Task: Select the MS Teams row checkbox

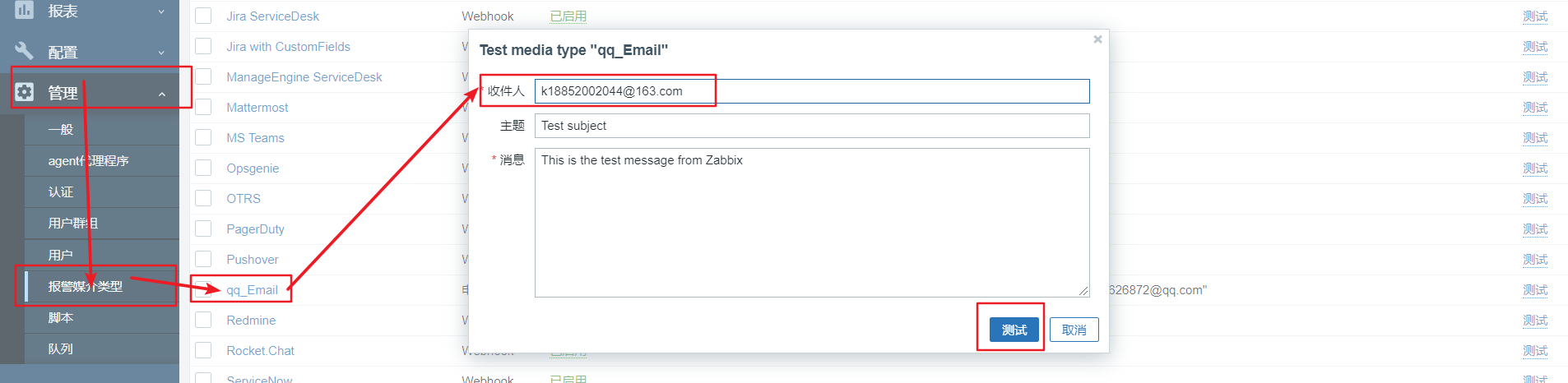Action: (203, 137)
